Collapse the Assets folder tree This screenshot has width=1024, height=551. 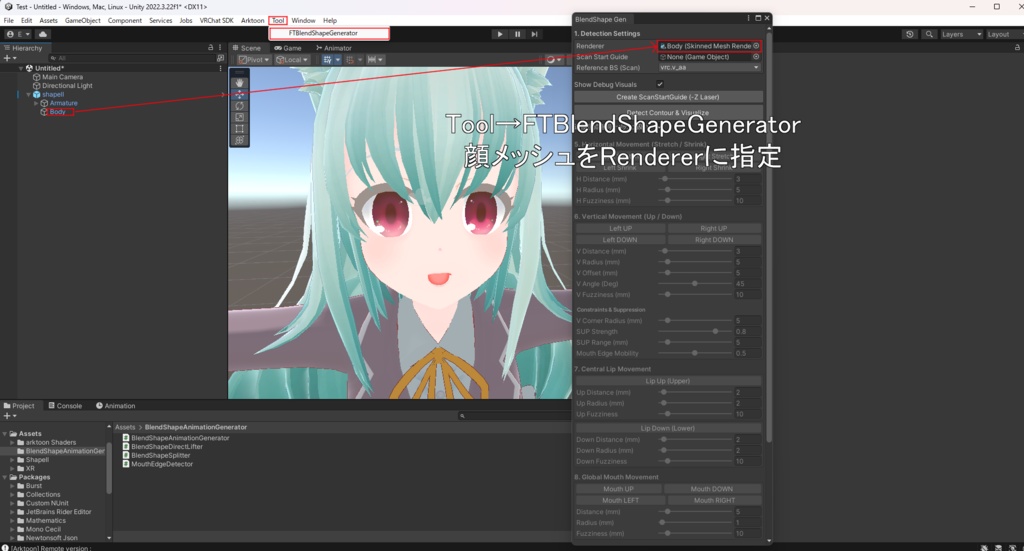tap(5, 433)
